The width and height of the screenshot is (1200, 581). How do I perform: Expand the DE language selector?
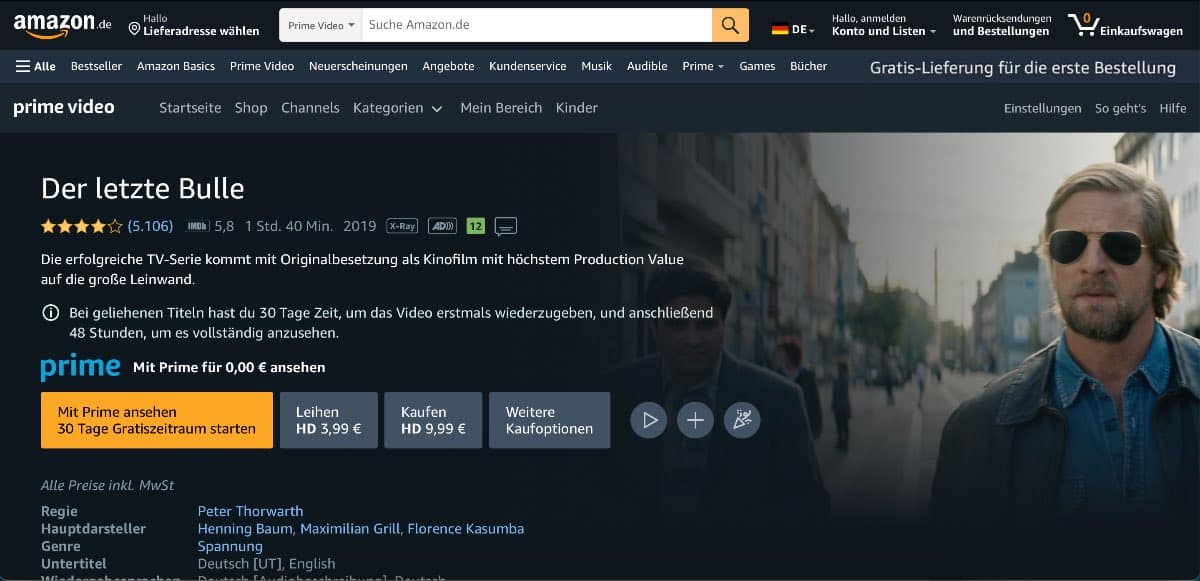pyautogui.click(x=803, y=30)
